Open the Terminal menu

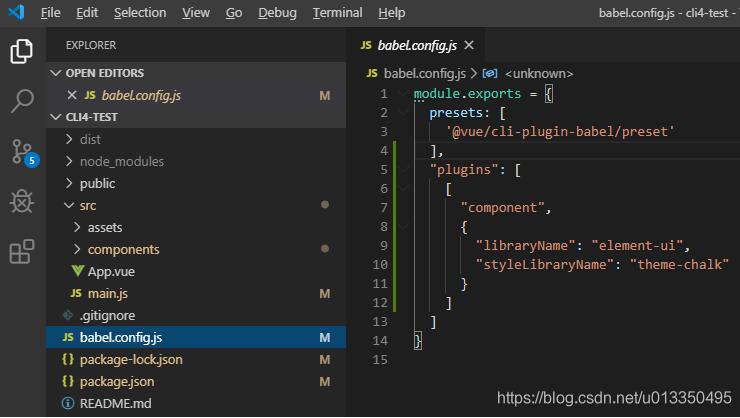point(337,13)
